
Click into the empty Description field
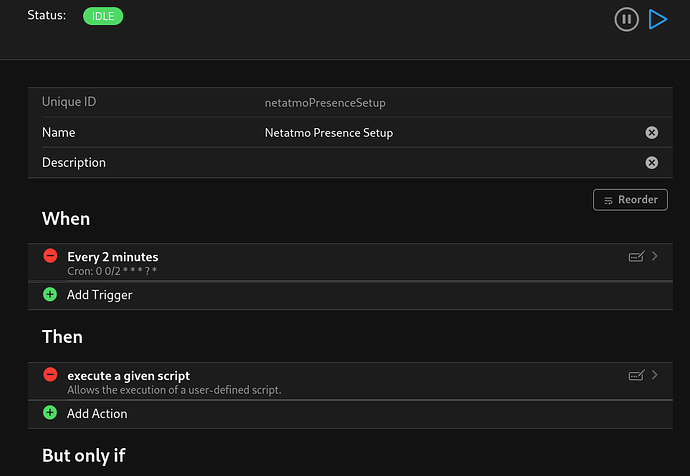[x=440, y=162]
